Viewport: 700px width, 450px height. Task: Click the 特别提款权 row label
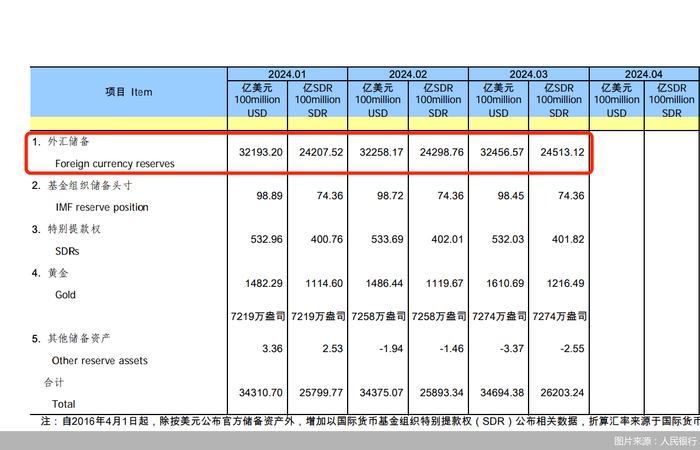[74, 229]
